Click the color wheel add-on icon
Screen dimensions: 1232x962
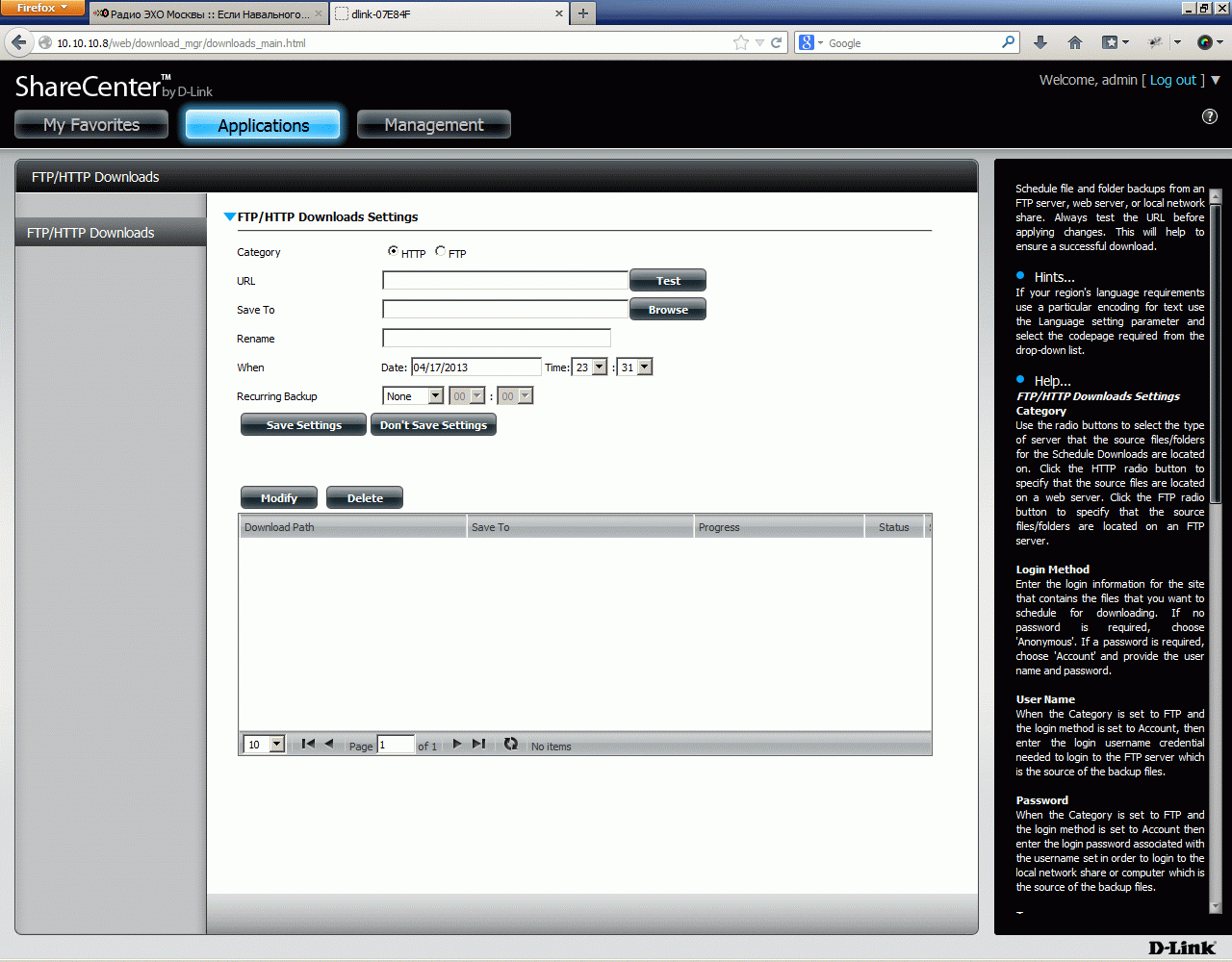click(1204, 42)
